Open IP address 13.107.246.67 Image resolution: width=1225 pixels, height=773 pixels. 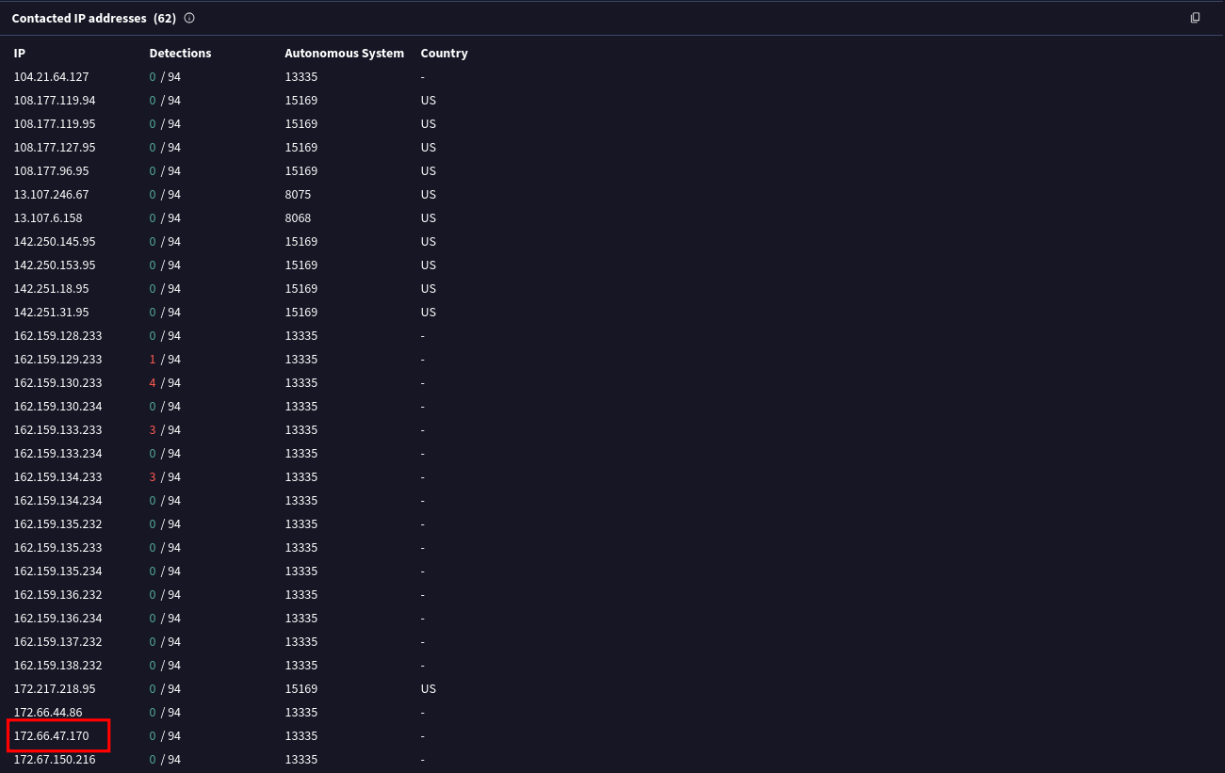tap(50, 194)
